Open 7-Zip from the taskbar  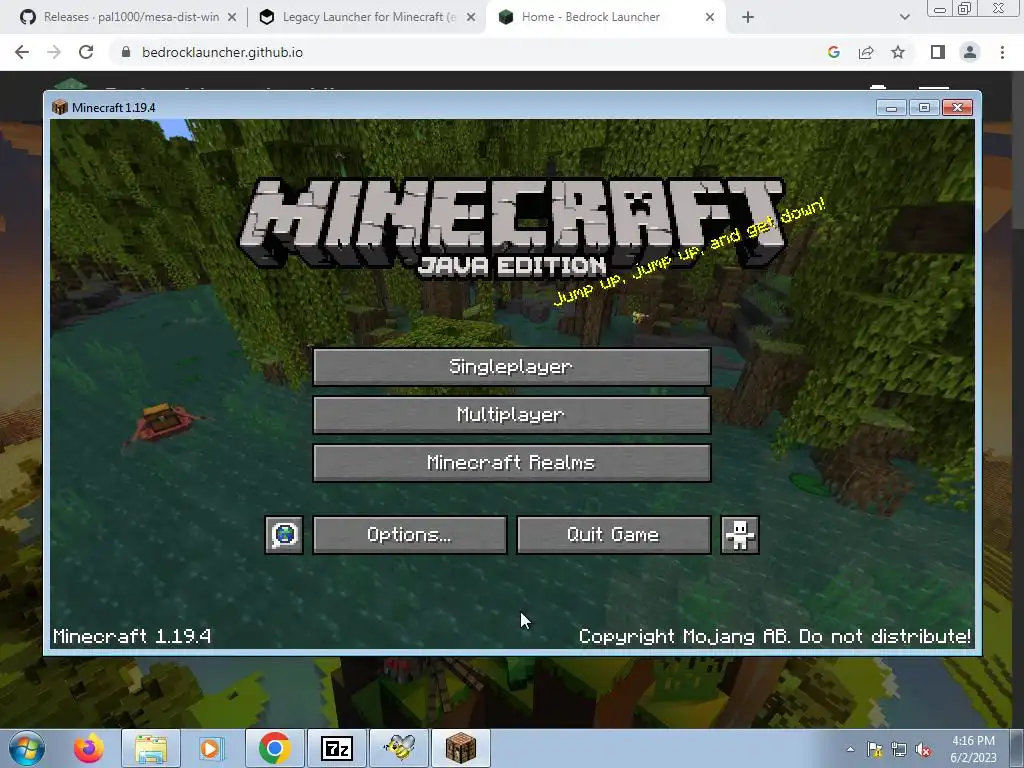337,748
